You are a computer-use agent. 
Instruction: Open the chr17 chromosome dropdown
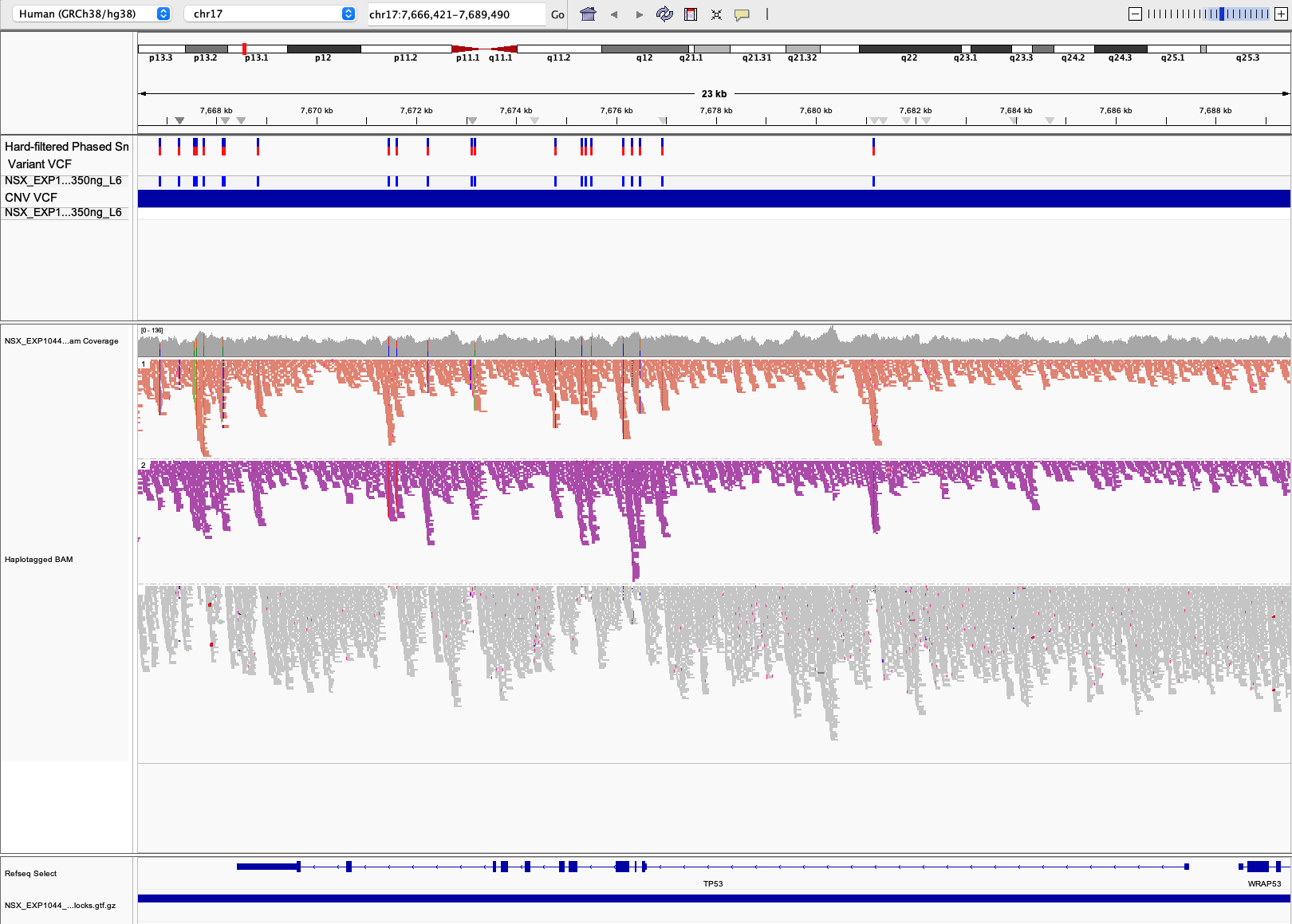tap(270, 14)
